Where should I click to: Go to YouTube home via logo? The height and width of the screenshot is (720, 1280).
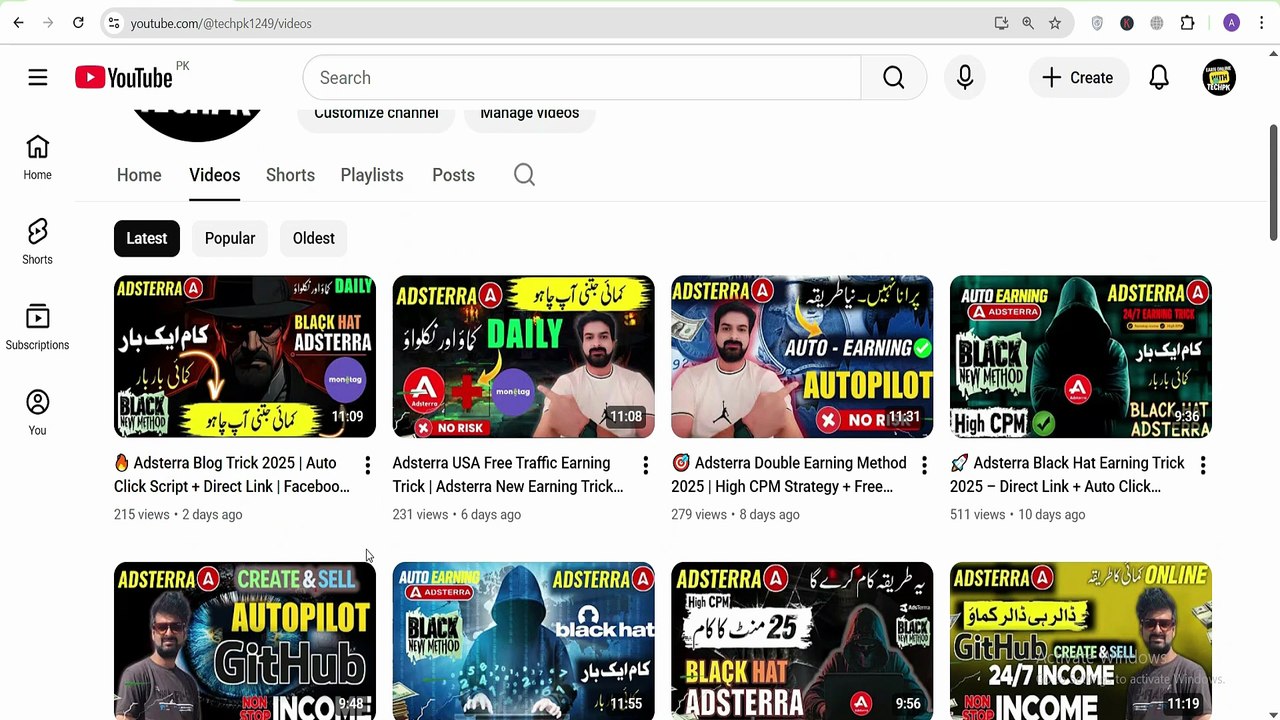pyautogui.click(x=124, y=77)
